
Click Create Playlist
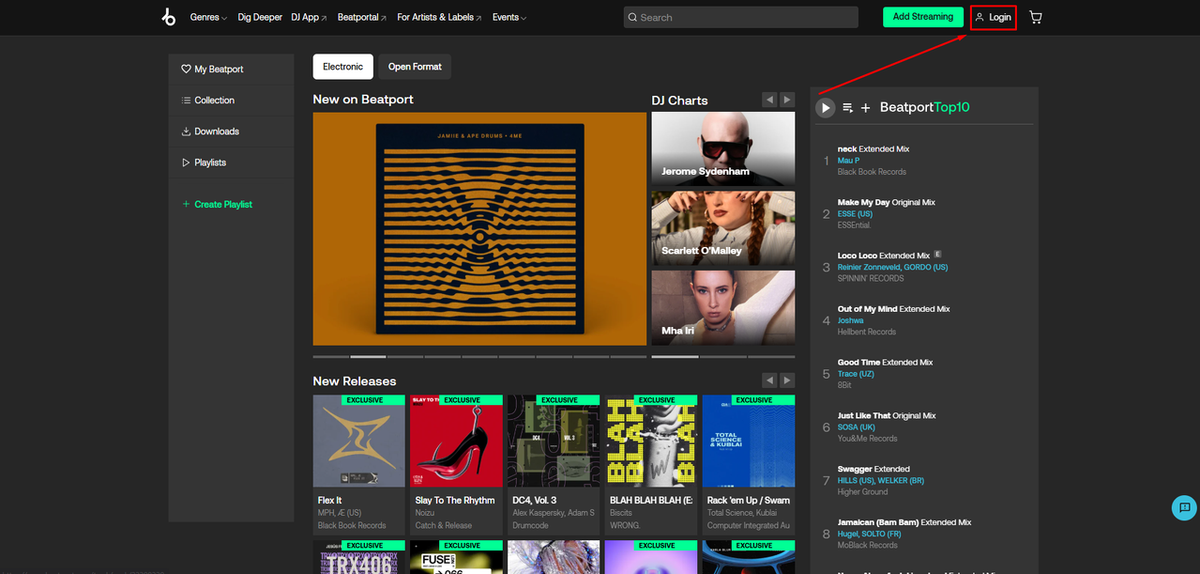point(217,204)
